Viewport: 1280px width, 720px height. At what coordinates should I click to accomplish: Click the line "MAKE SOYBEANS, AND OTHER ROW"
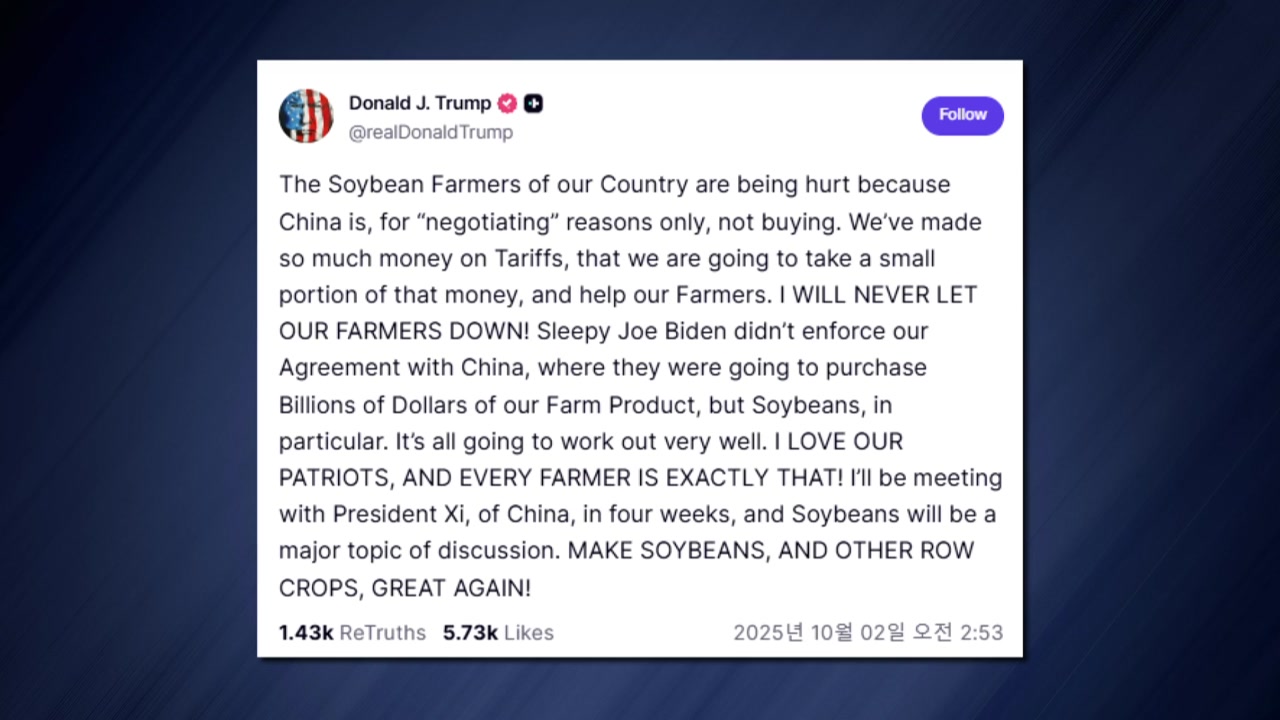[x=770, y=551]
